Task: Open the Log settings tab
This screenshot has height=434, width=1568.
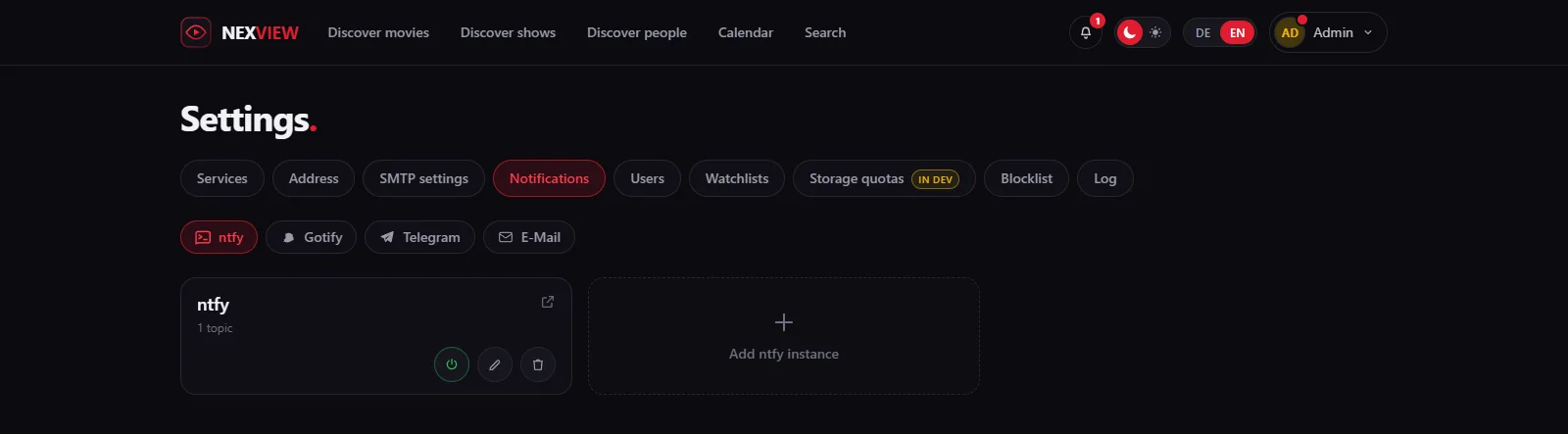Action: point(1105,178)
